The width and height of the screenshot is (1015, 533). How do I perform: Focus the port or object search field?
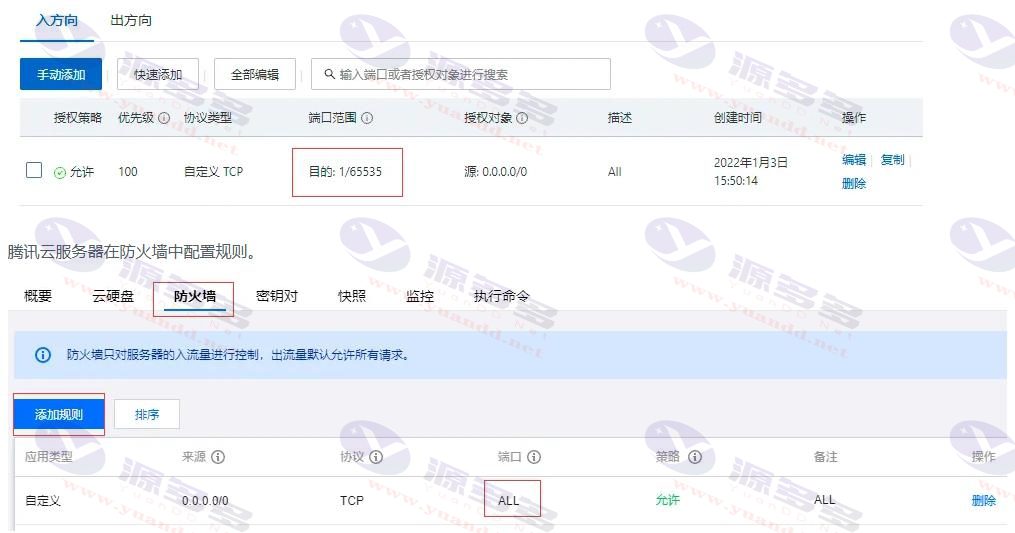[461, 74]
